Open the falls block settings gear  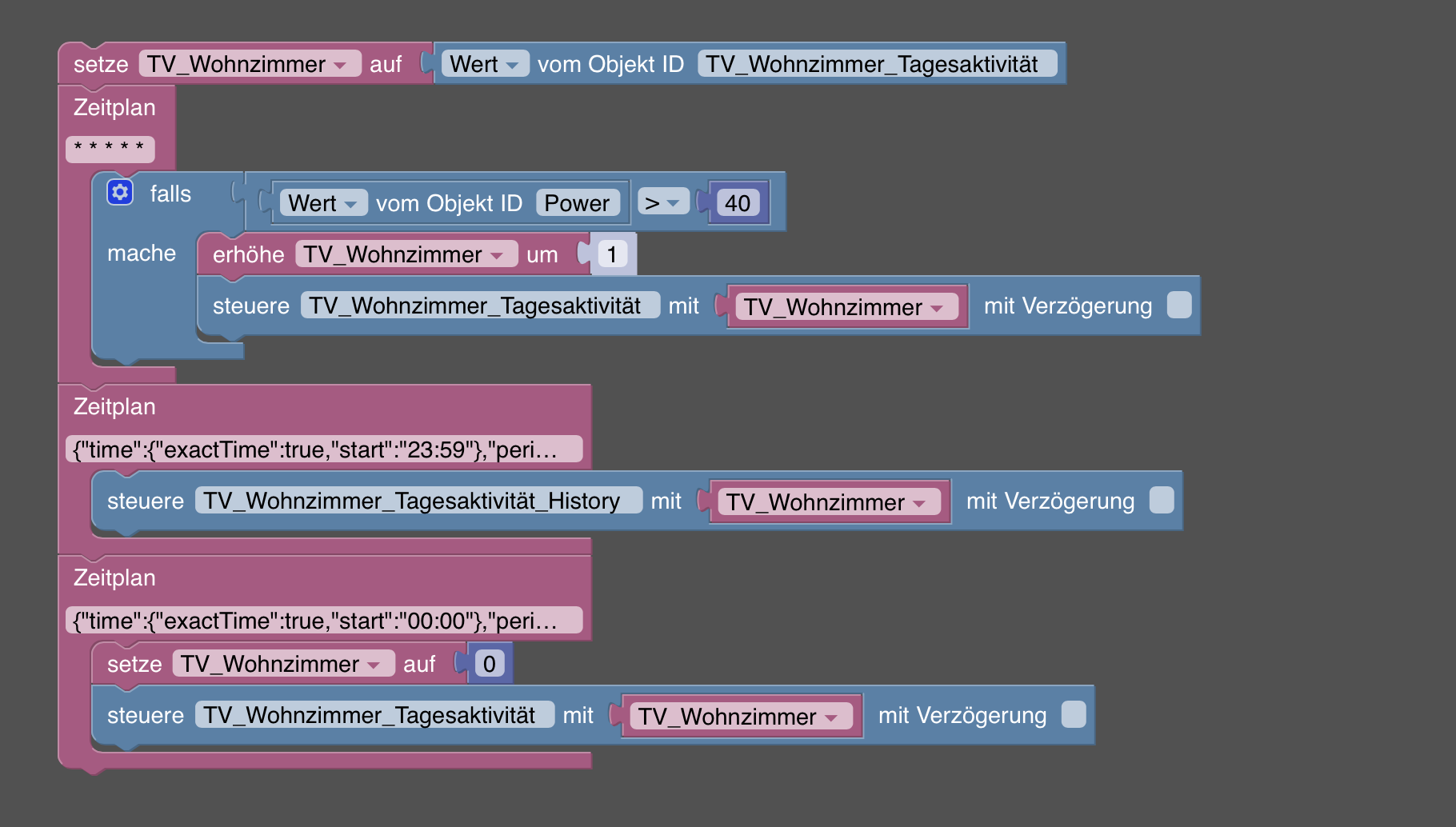[x=120, y=192]
